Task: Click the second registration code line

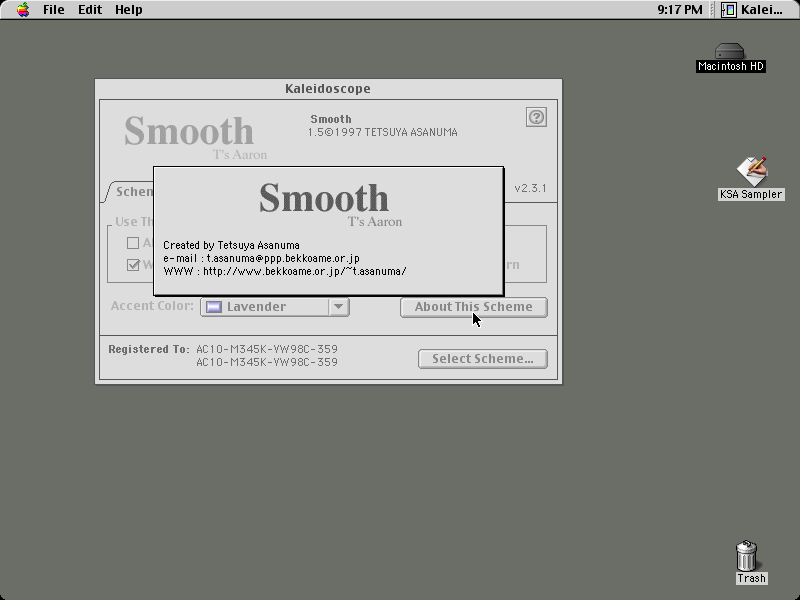Action: click(267, 362)
